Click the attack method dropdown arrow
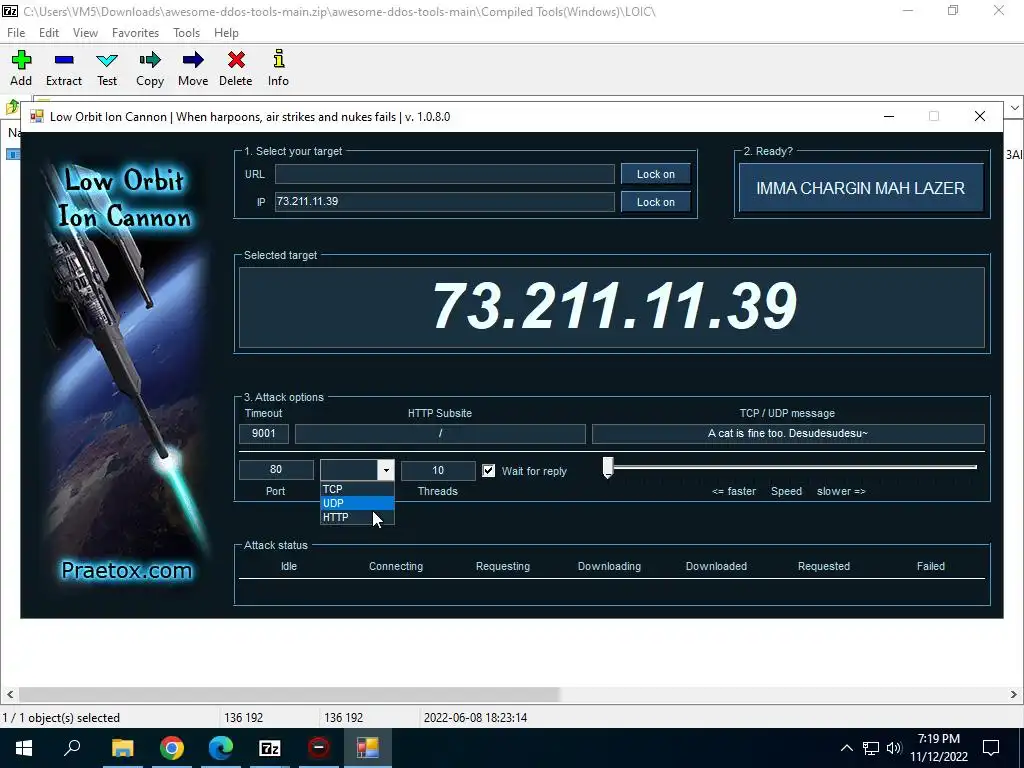1024x768 pixels. [x=386, y=470]
